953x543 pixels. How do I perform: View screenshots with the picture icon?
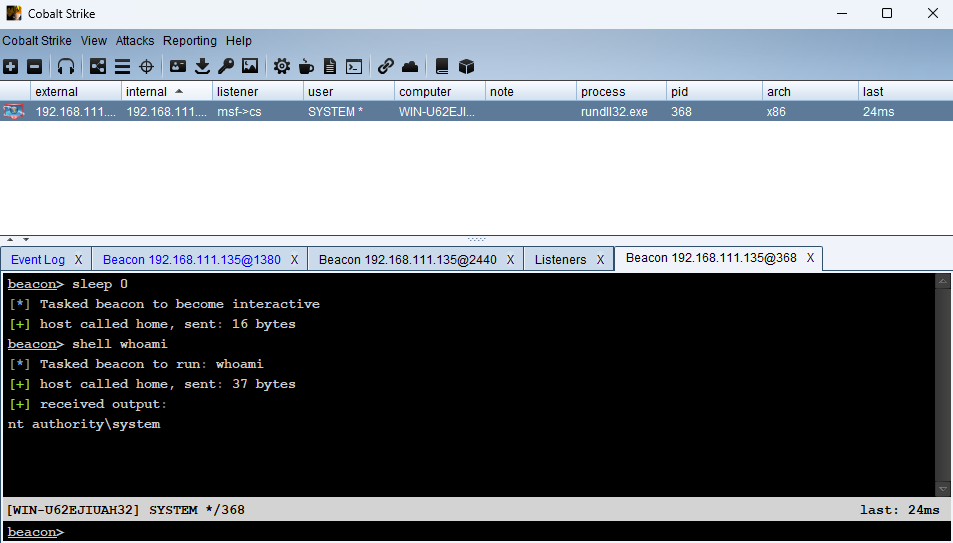(250, 66)
